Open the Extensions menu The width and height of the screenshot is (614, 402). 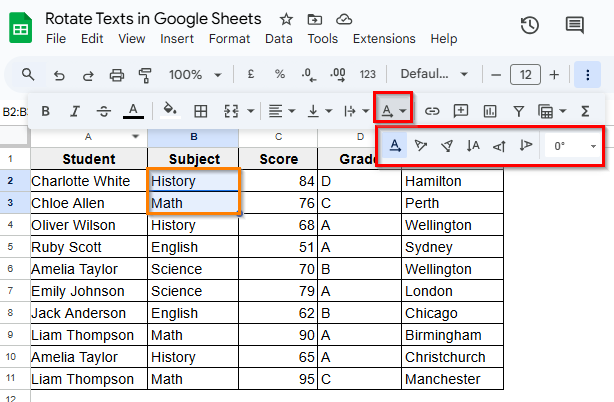pyautogui.click(x=384, y=39)
